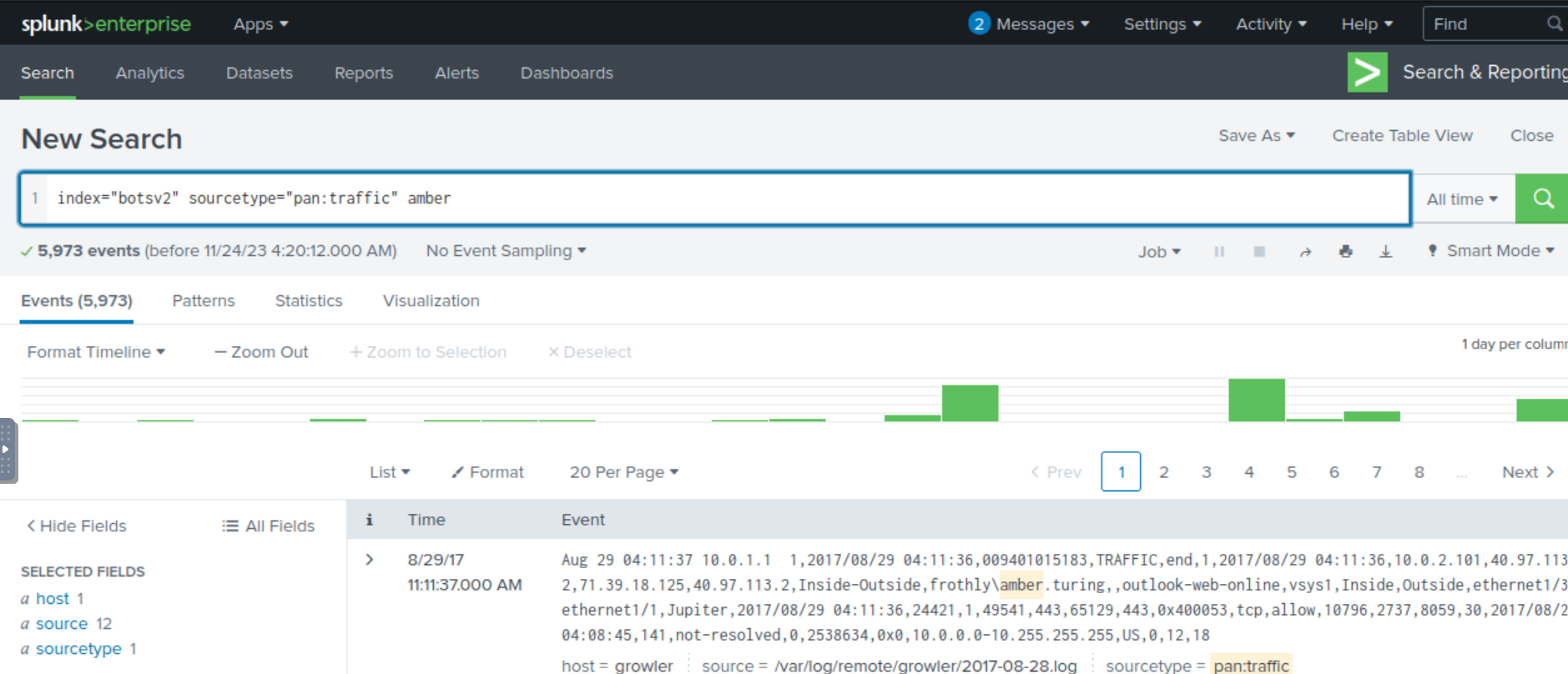This screenshot has height=674, width=1568.
Task: Click the growler host value
Action: click(643, 666)
